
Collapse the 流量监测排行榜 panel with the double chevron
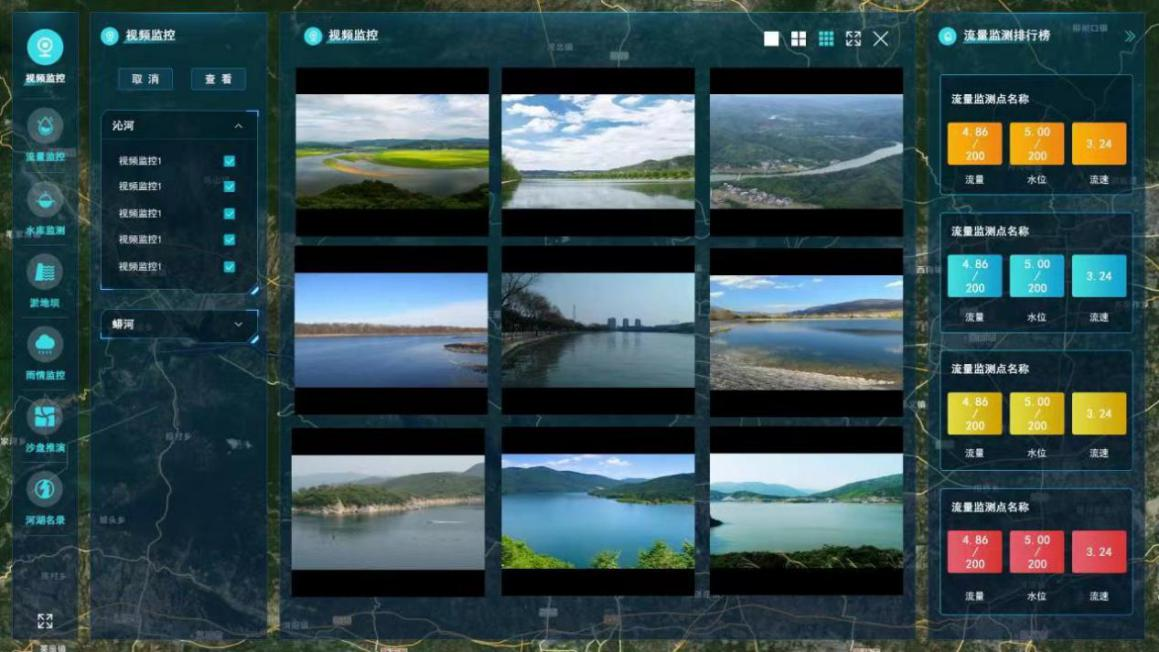click(1129, 36)
